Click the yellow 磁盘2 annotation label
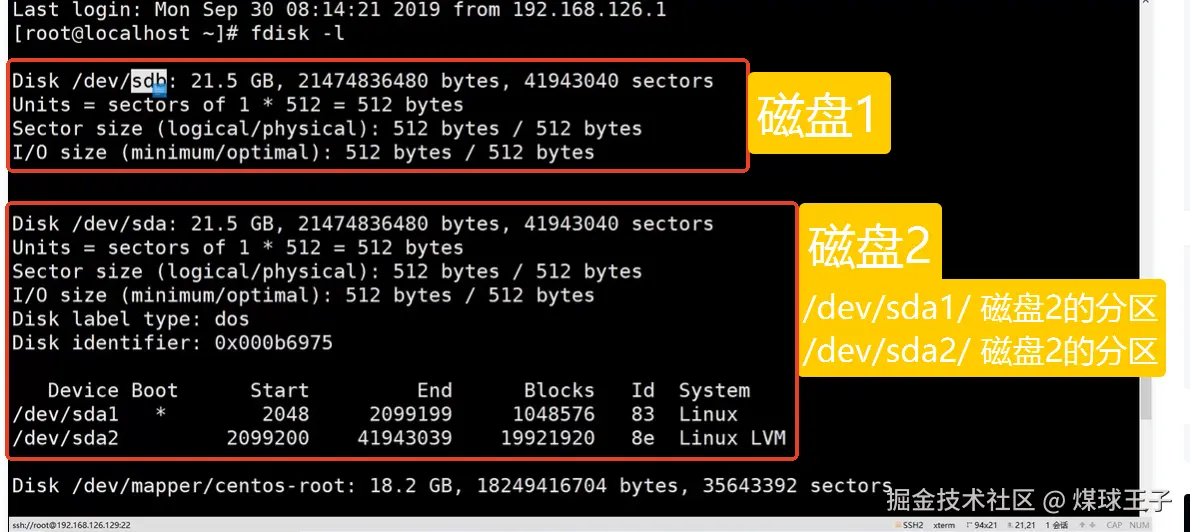This screenshot has width=1190, height=532. [x=870, y=245]
